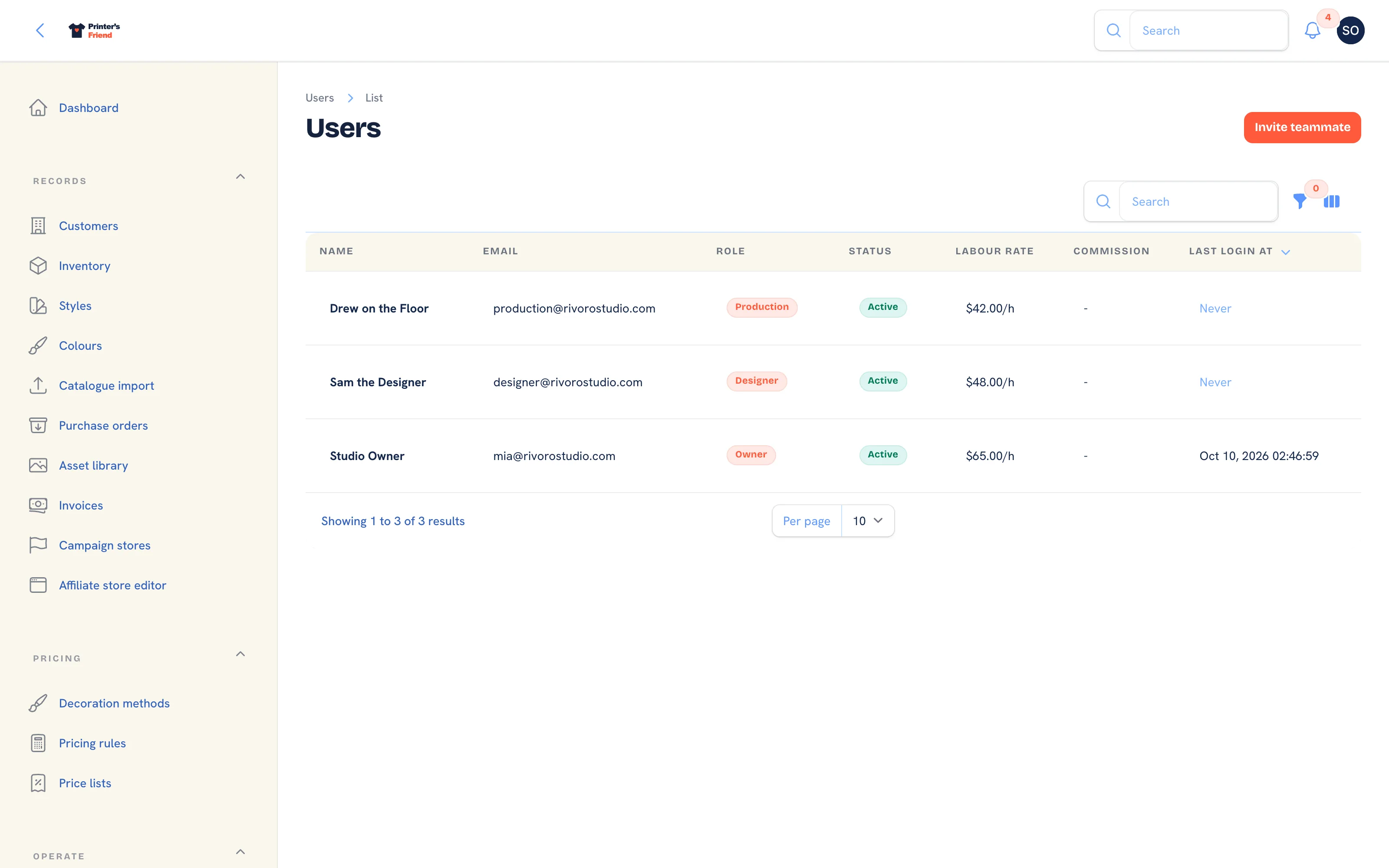Viewport: 1389px width, 868px height.
Task: Open the table filter funnel icon
Action: point(1300,201)
